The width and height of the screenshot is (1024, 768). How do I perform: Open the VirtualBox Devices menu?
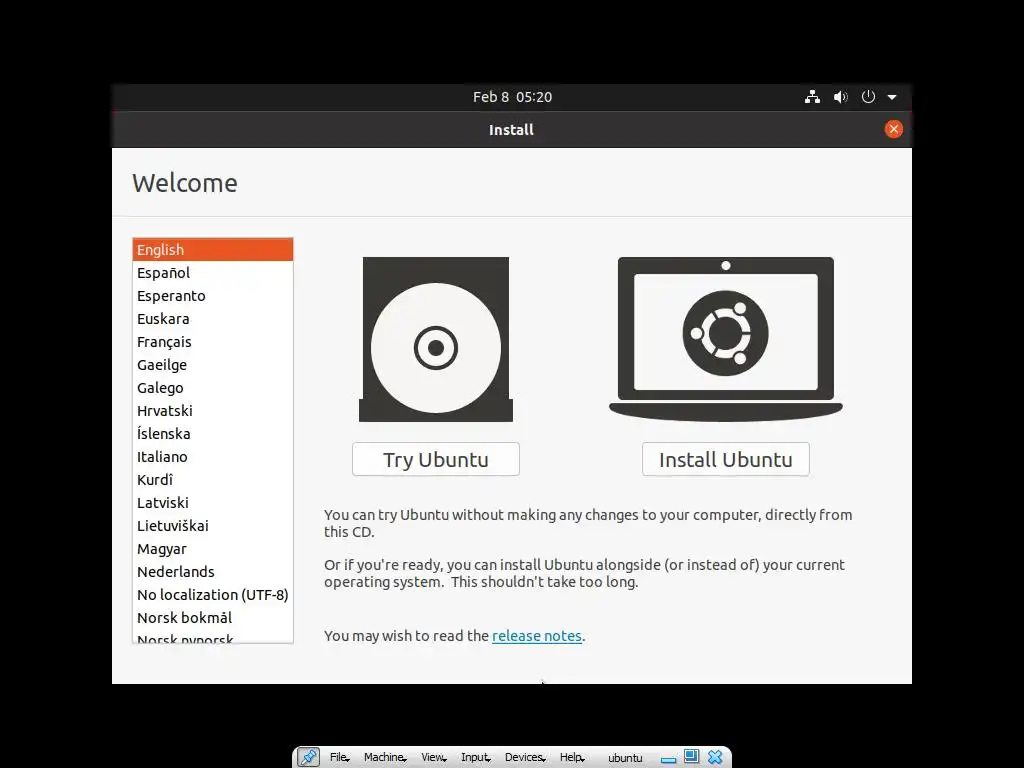pyautogui.click(x=525, y=757)
